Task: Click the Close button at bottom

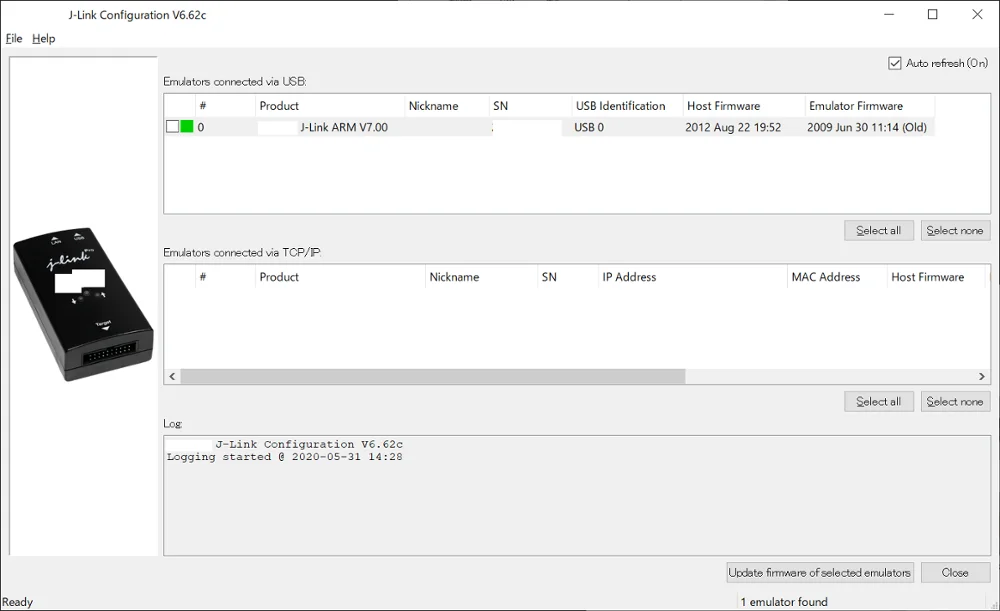Action: 955,572
